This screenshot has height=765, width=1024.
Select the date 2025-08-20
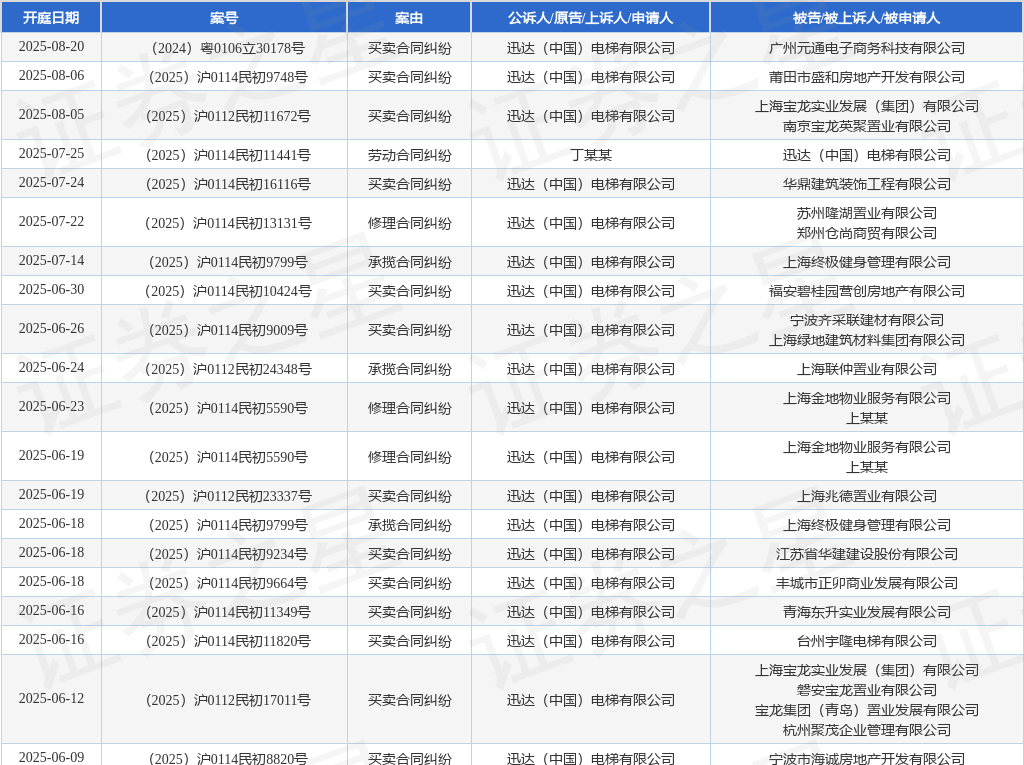(52, 46)
